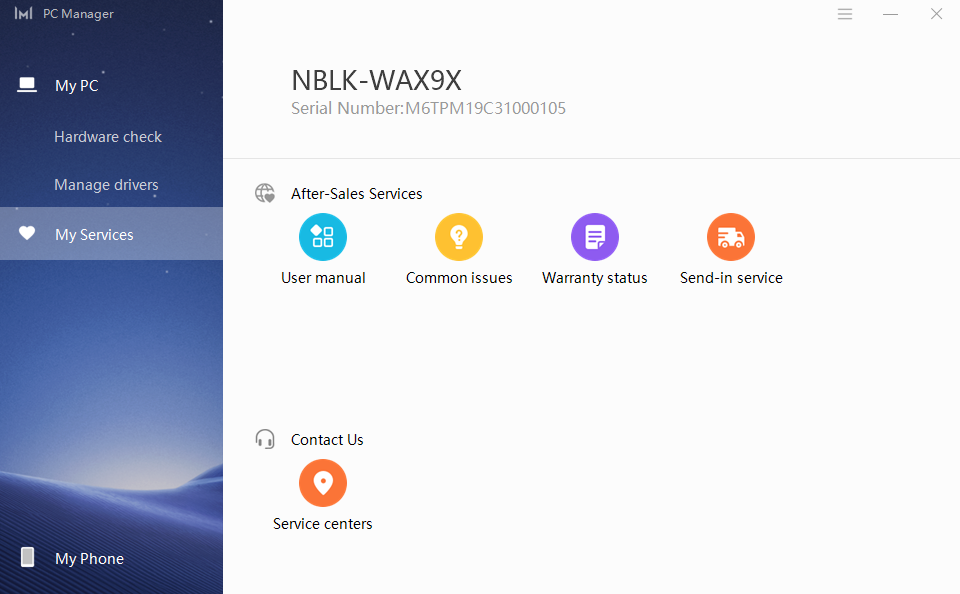Click the phone icon beside My Phone
The height and width of the screenshot is (594, 960).
click(x=28, y=557)
